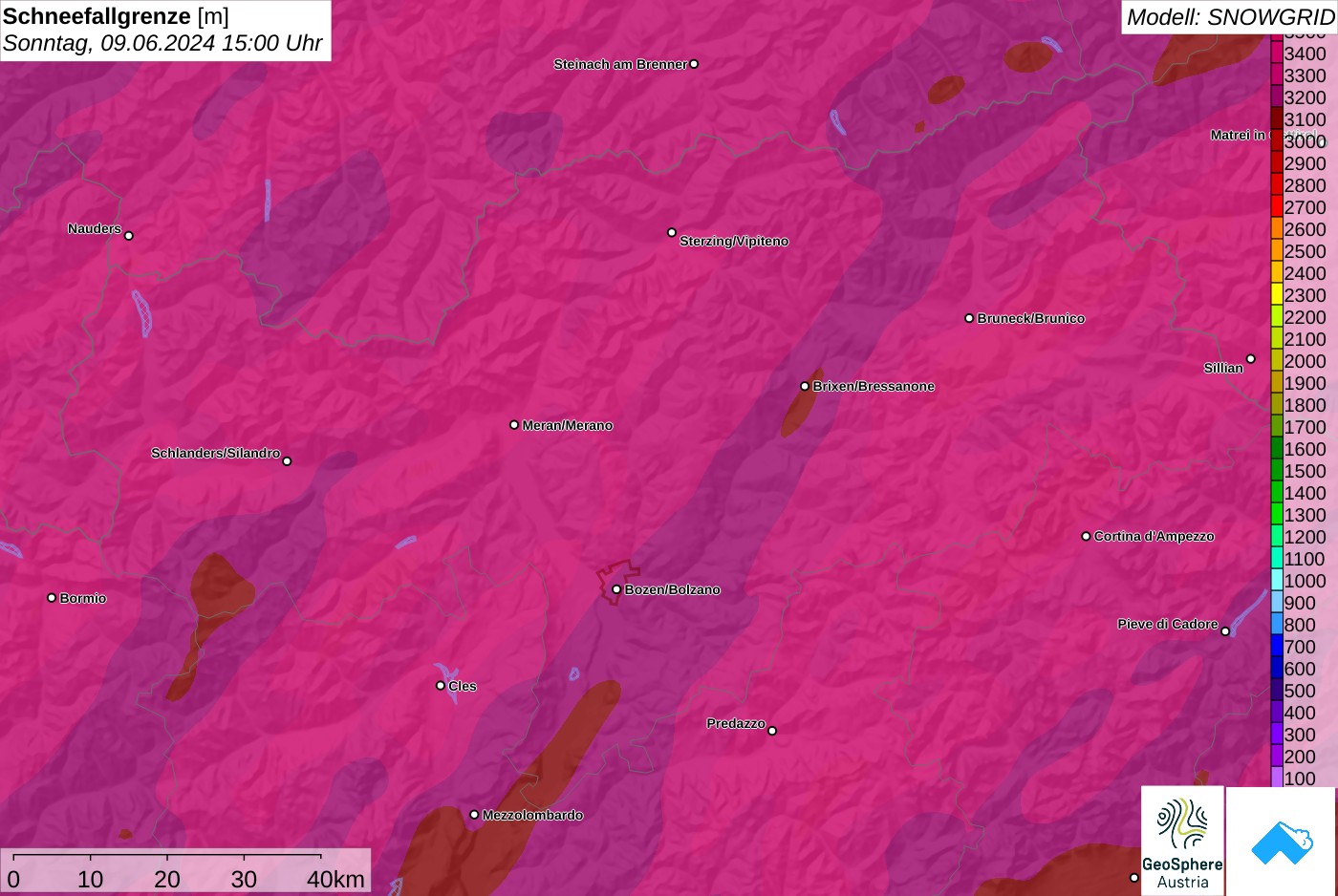The image size is (1338, 896).
Task: Click the Mezzolombardo label text
Action: 532,815
